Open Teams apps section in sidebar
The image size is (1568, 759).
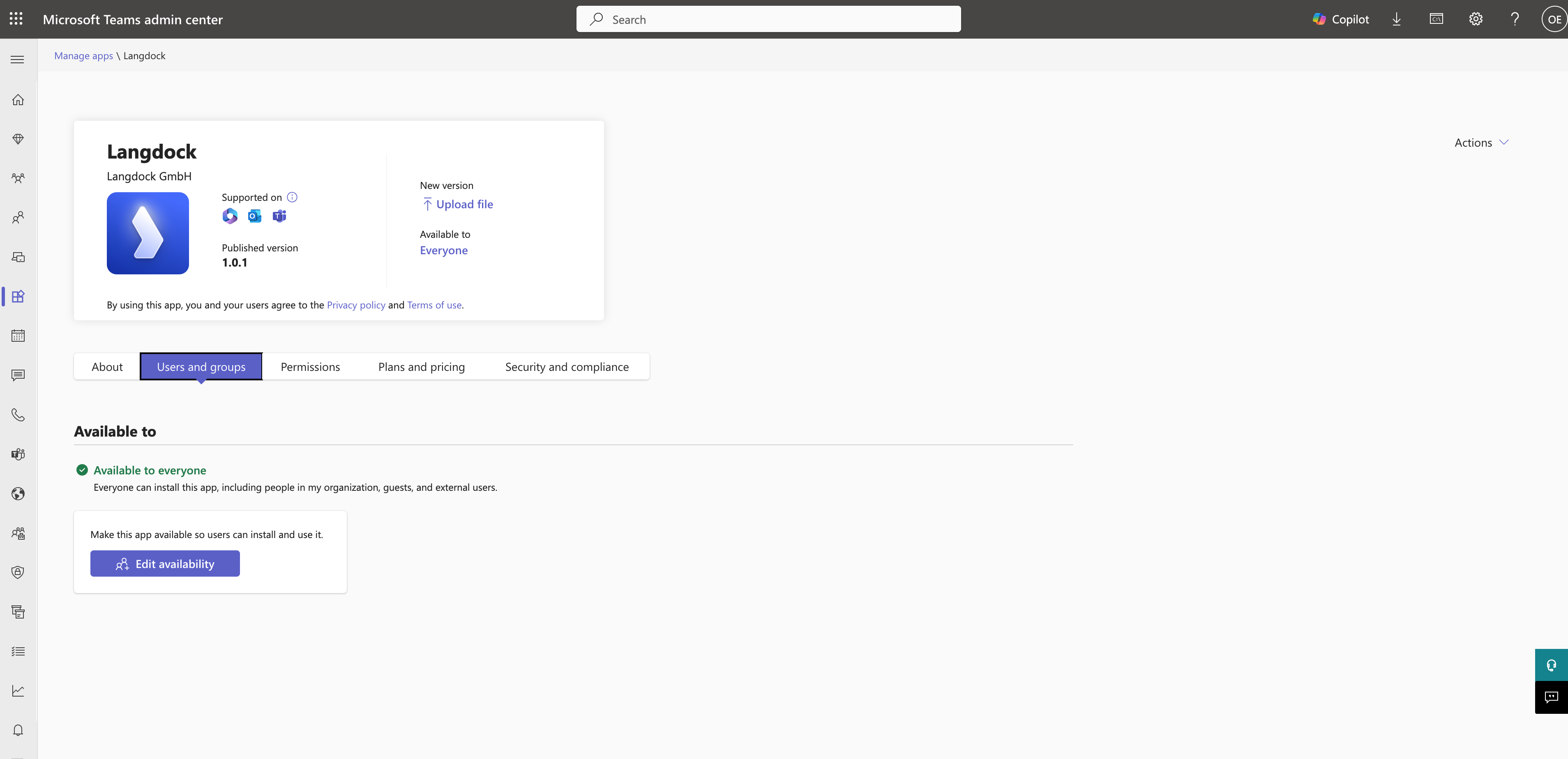pos(18,297)
